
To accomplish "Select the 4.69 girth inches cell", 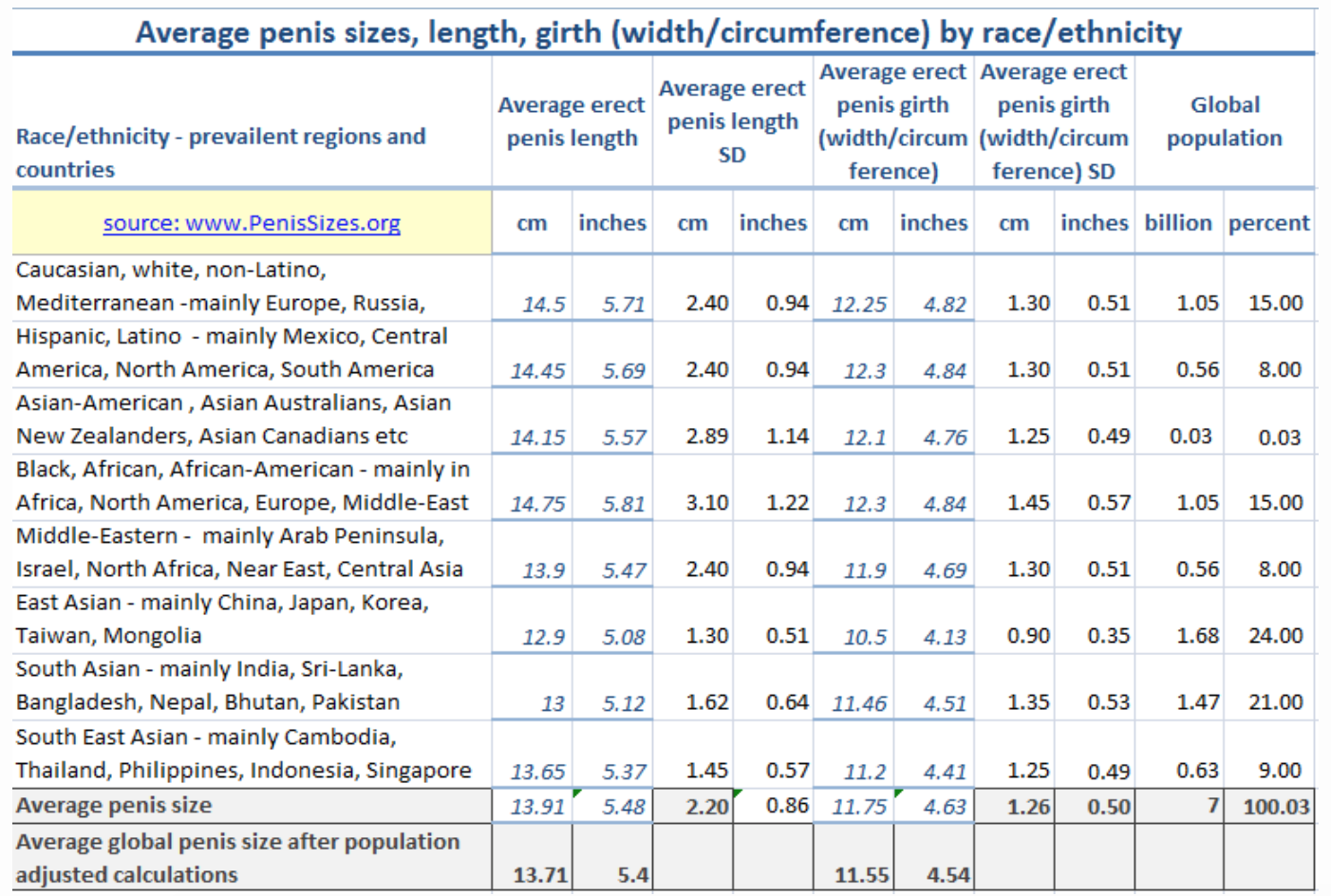I will point(945,570).
